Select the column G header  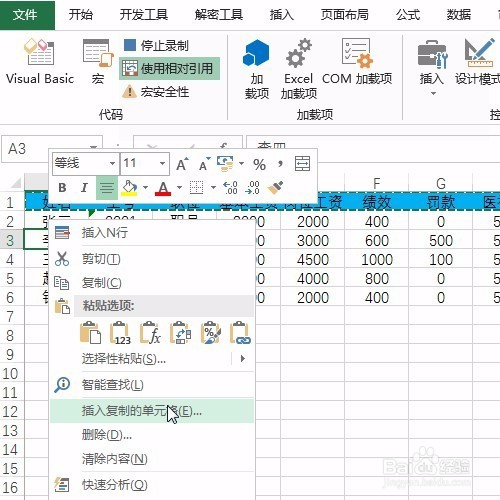441,183
